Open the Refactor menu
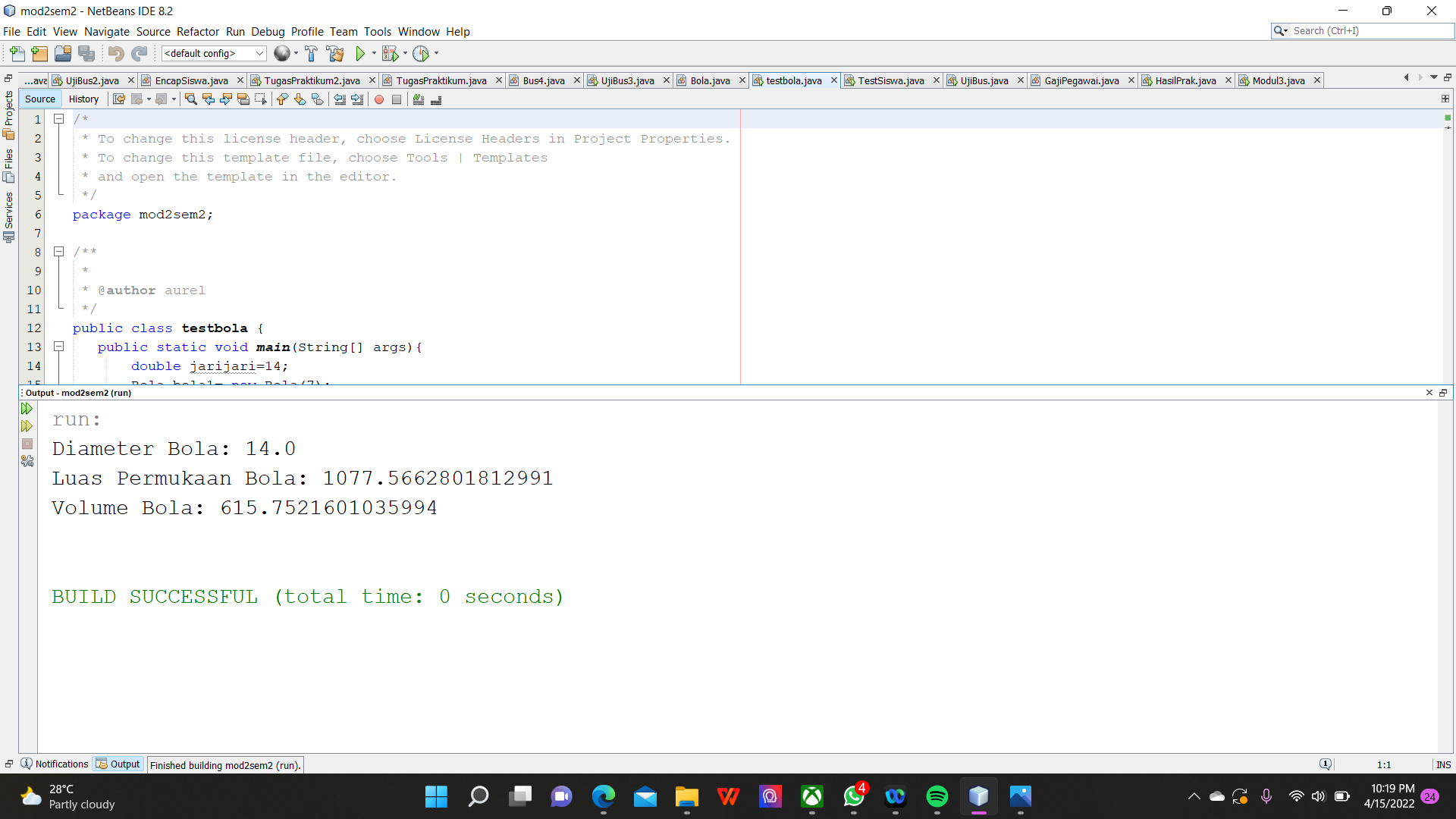The image size is (1456, 819). [197, 32]
